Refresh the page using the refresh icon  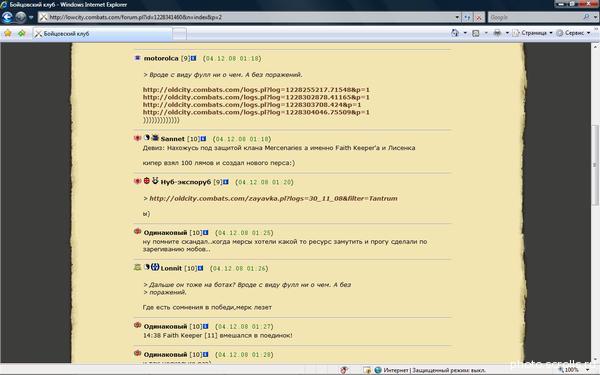point(467,17)
